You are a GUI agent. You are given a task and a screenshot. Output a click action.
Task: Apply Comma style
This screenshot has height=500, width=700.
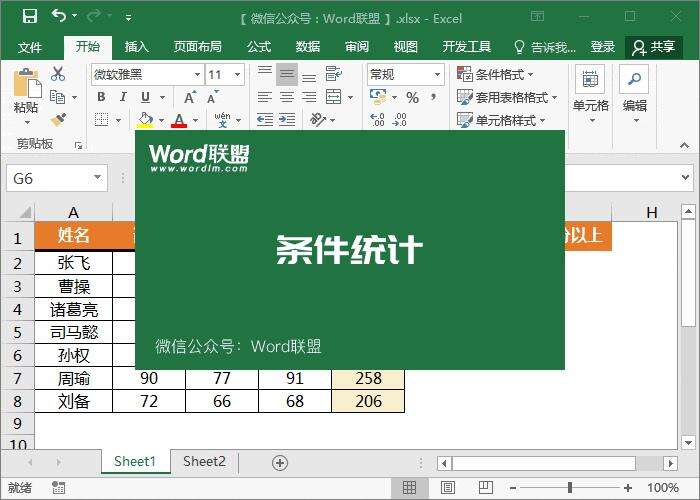433,96
